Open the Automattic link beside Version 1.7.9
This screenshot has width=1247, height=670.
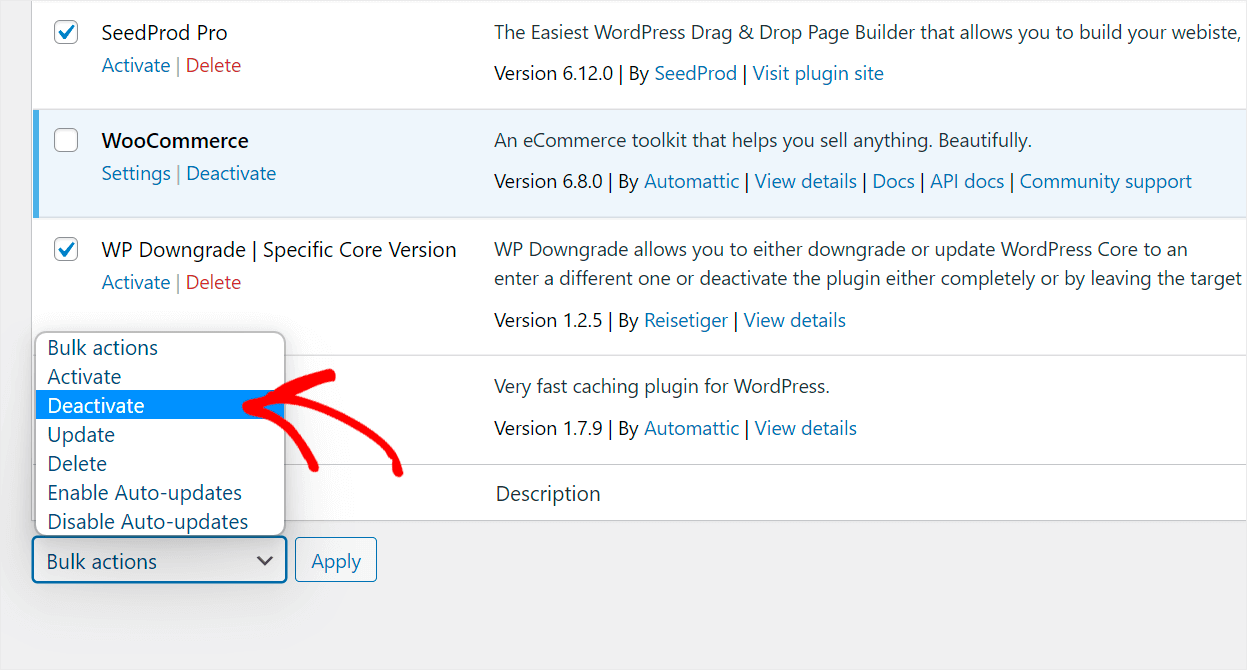(x=692, y=428)
